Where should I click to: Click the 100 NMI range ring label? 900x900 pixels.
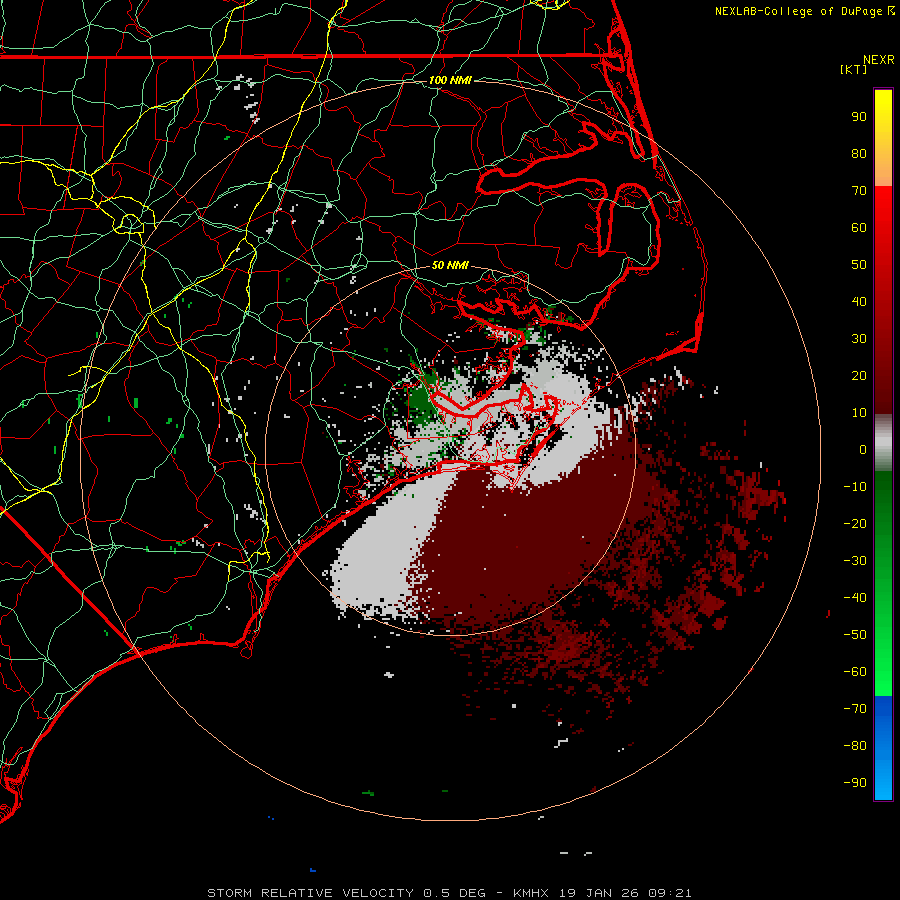point(450,80)
